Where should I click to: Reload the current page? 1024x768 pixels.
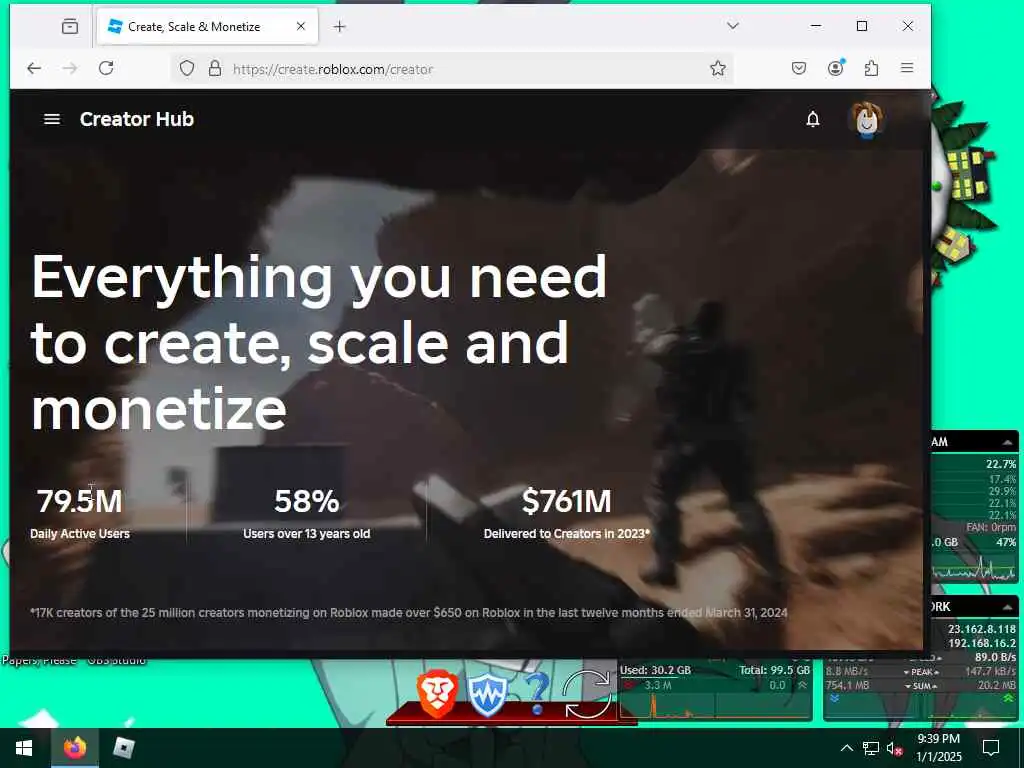pos(106,68)
